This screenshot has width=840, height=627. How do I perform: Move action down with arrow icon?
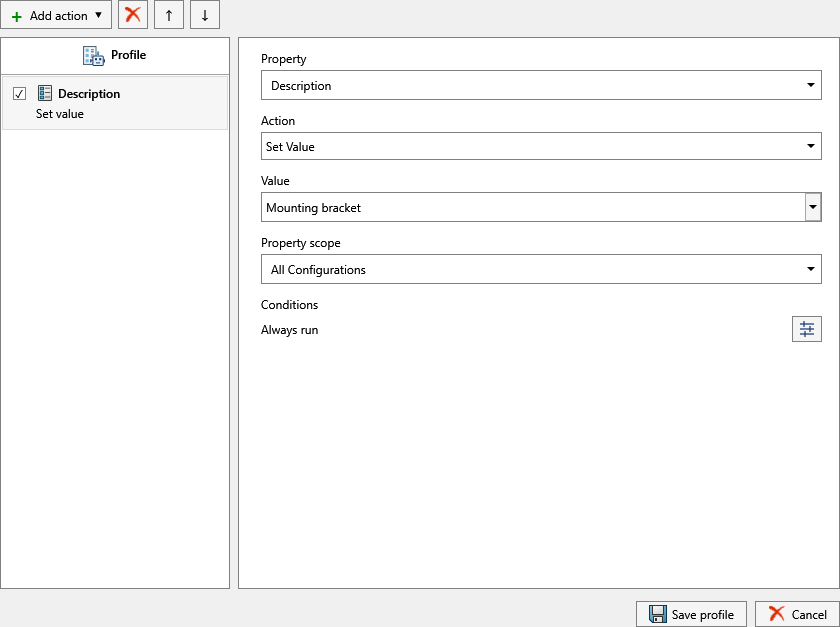[205, 15]
